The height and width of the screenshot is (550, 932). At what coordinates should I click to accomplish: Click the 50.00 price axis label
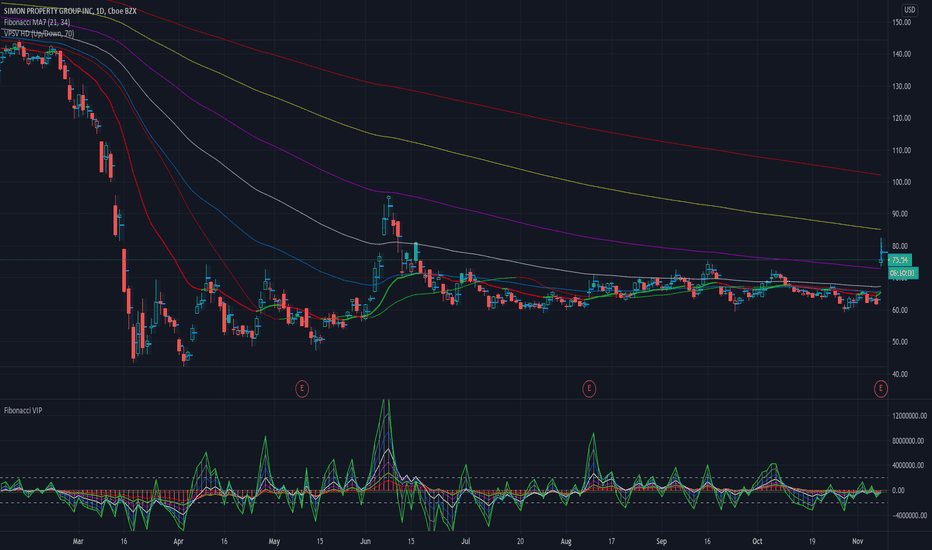(x=901, y=342)
